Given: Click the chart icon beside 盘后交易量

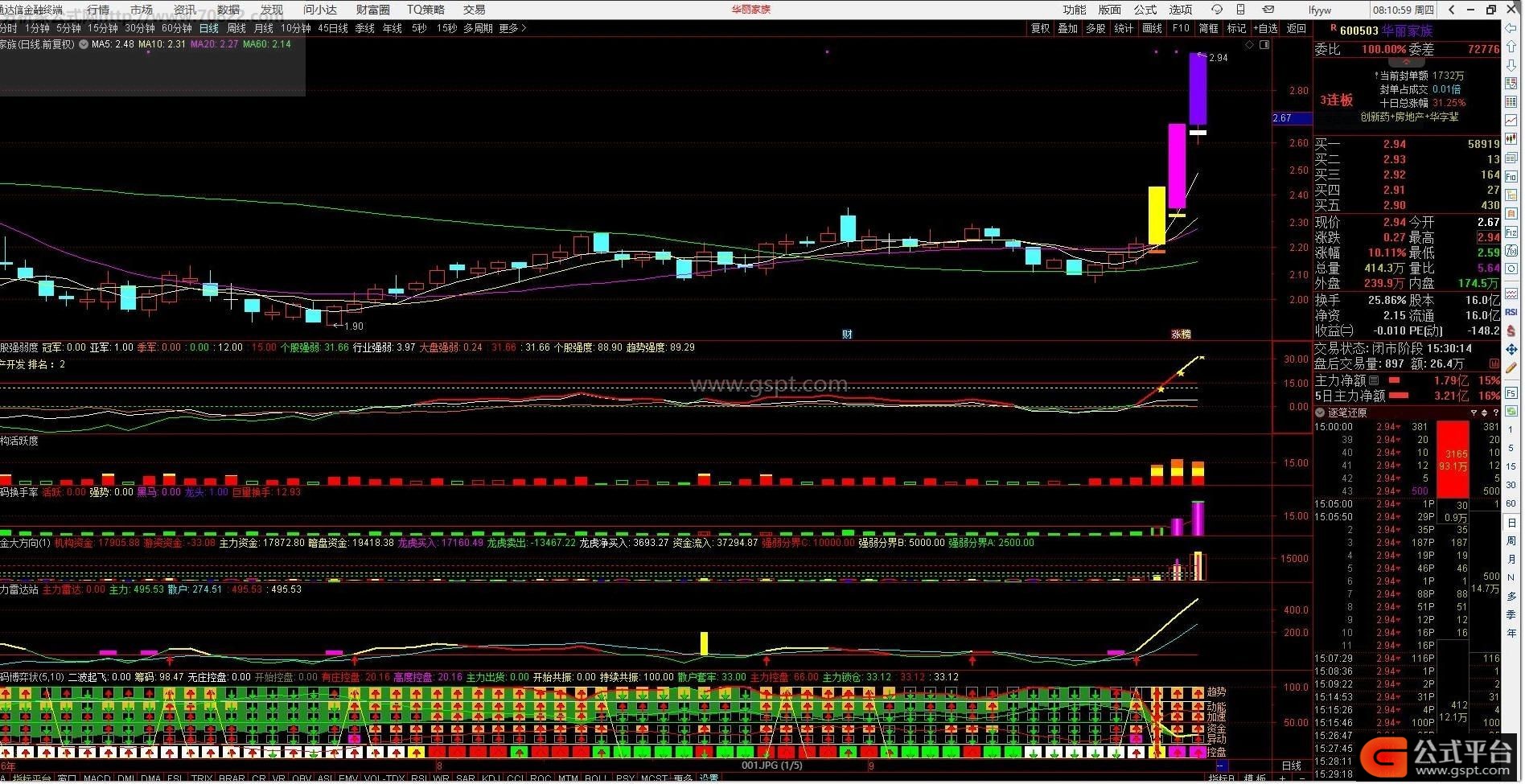Looking at the screenshot, I should point(1494,364).
